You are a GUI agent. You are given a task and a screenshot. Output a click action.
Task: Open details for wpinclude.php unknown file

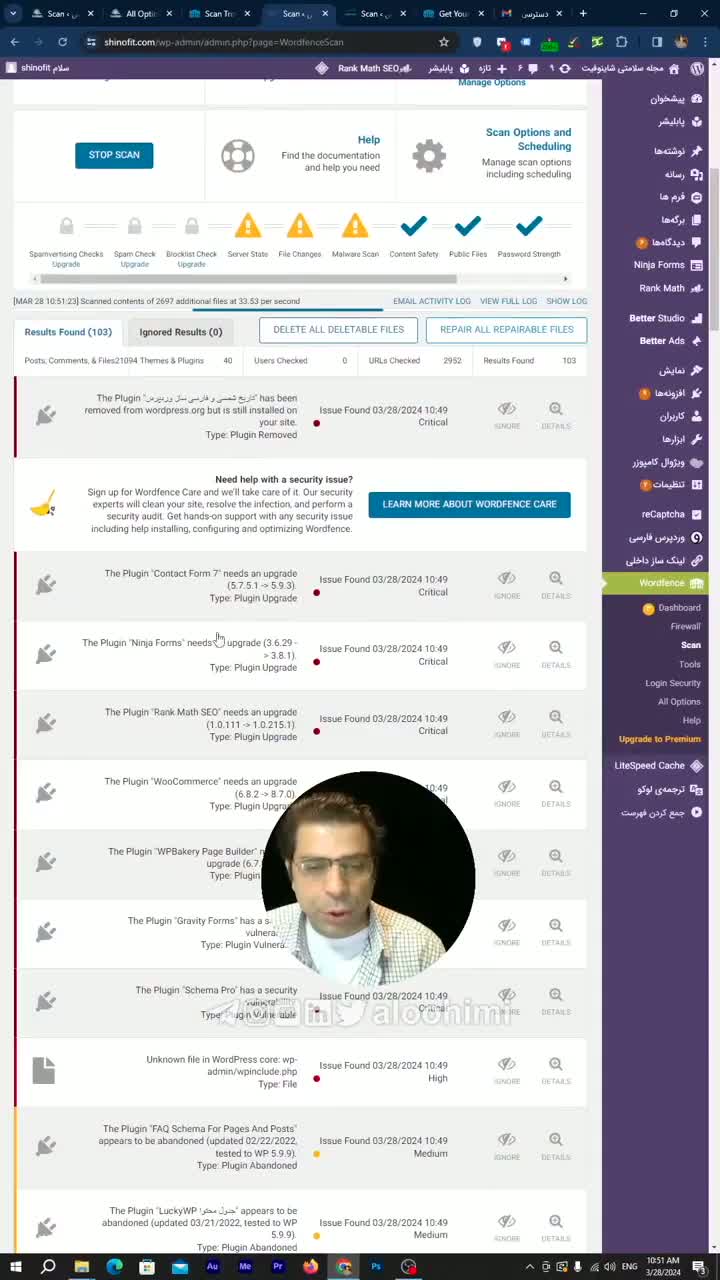click(556, 1070)
